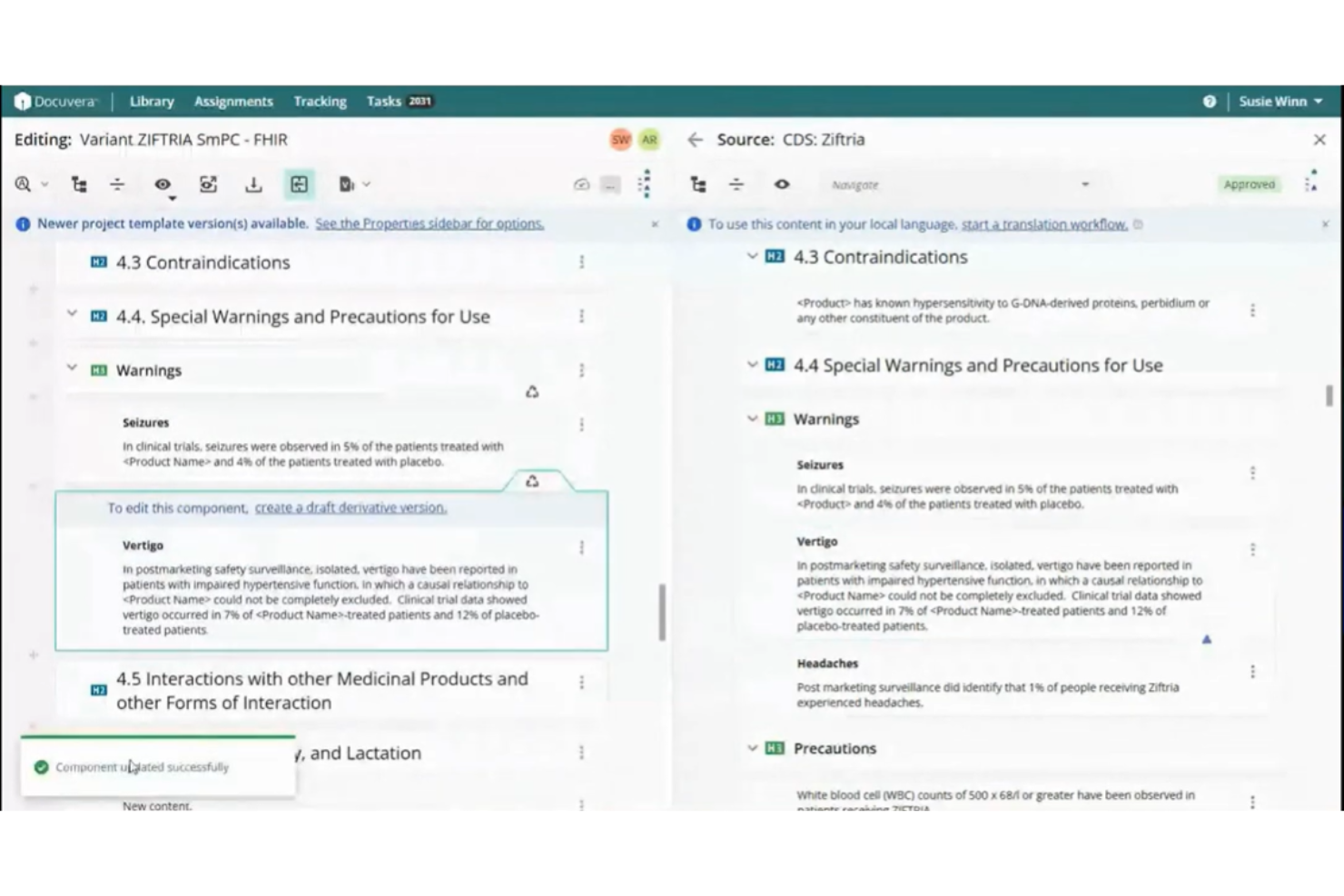Click the editor pane vertical scrollbar
The width and height of the screenshot is (1344, 896).
point(662,613)
